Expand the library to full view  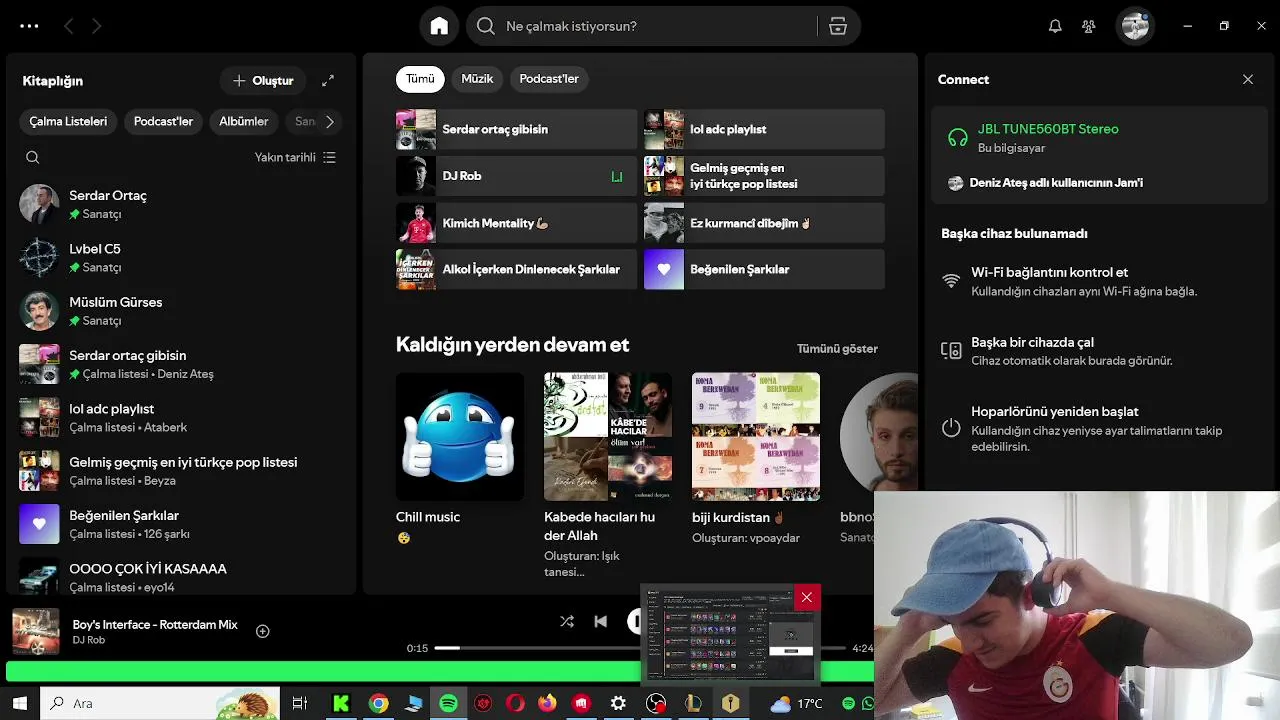click(x=328, y=80)
